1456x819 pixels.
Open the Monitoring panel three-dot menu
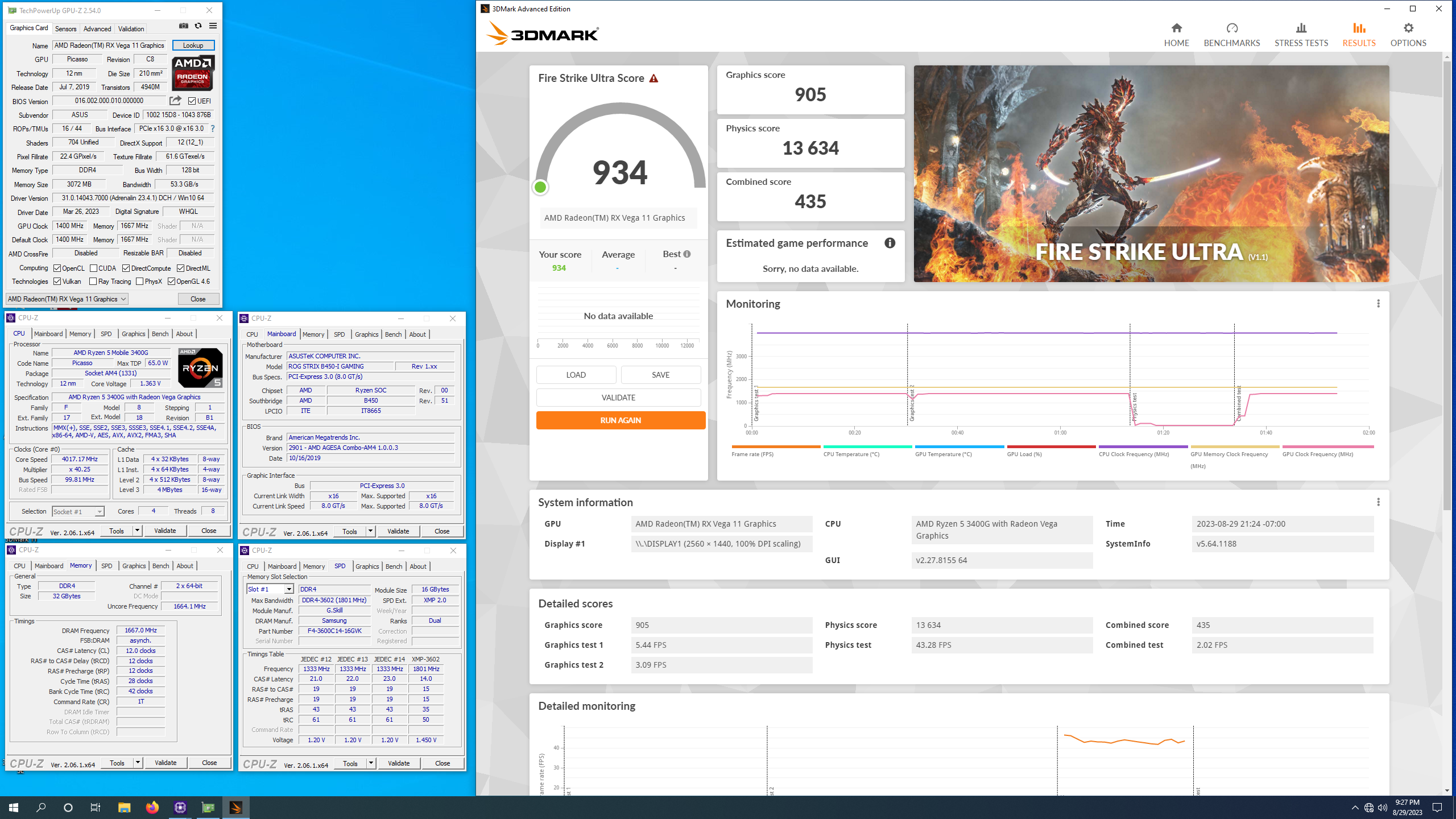(1378, 304)
